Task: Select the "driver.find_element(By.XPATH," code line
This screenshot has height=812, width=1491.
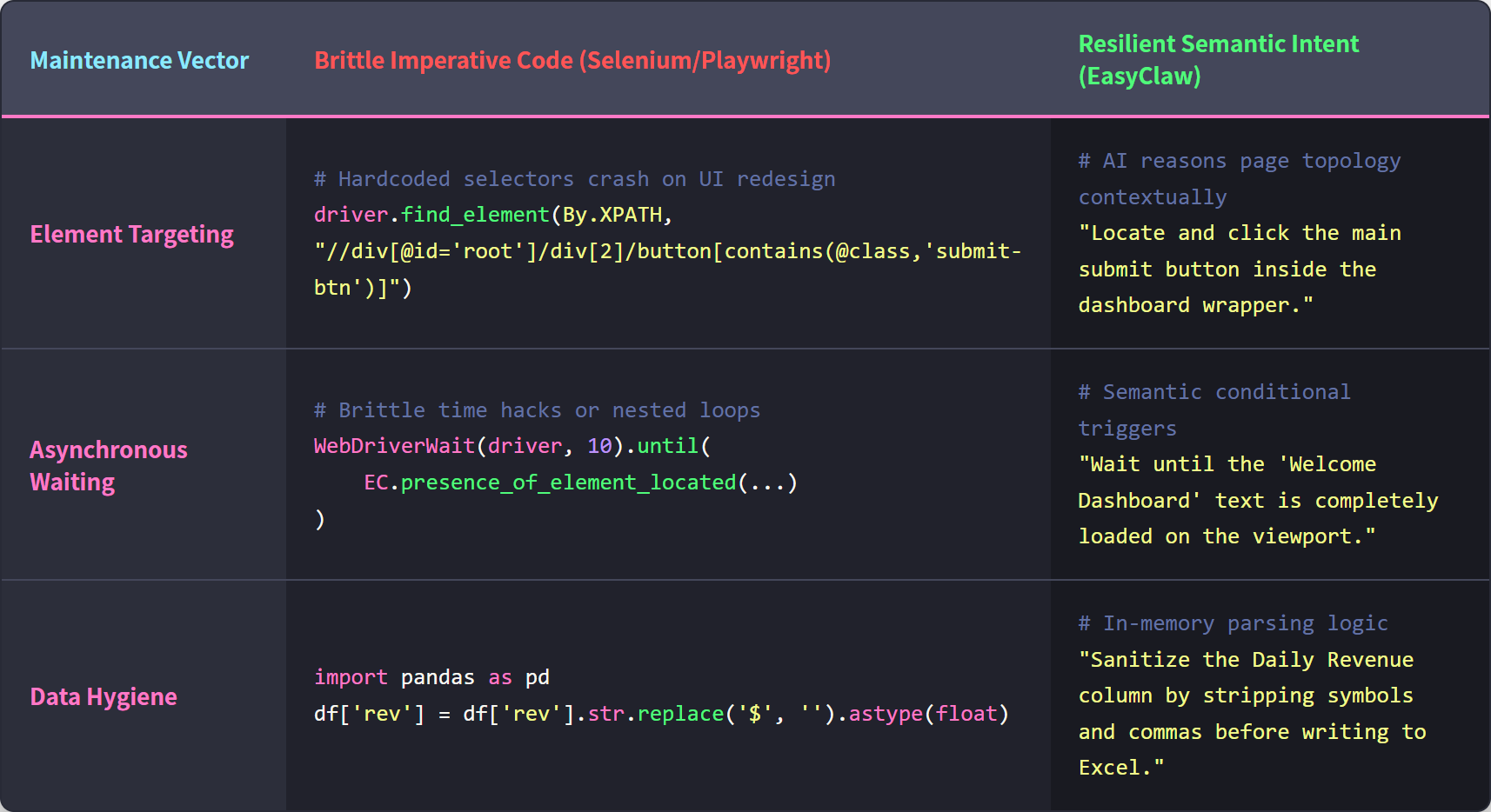Action: [x=493, y=215]
